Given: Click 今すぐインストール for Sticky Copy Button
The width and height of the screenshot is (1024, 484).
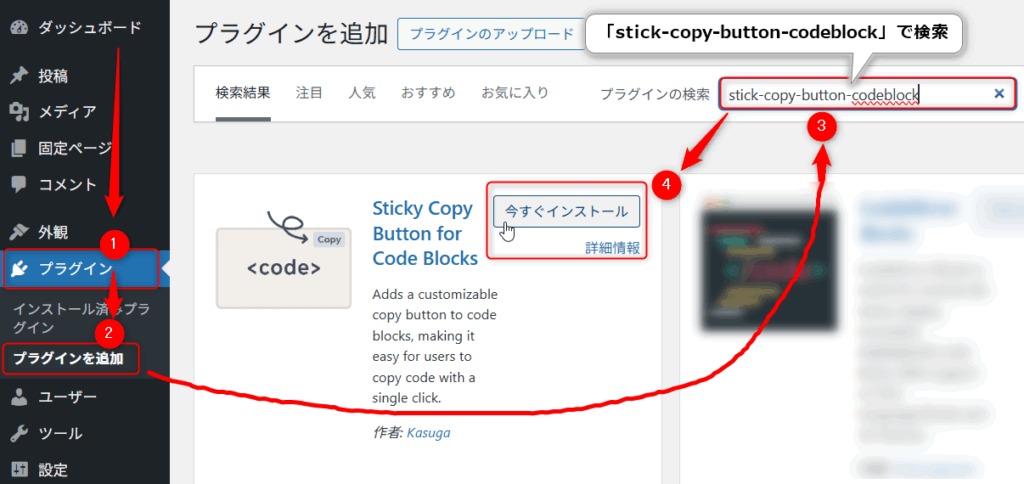Looking at the screenshot, I should (x=567, y=212).
